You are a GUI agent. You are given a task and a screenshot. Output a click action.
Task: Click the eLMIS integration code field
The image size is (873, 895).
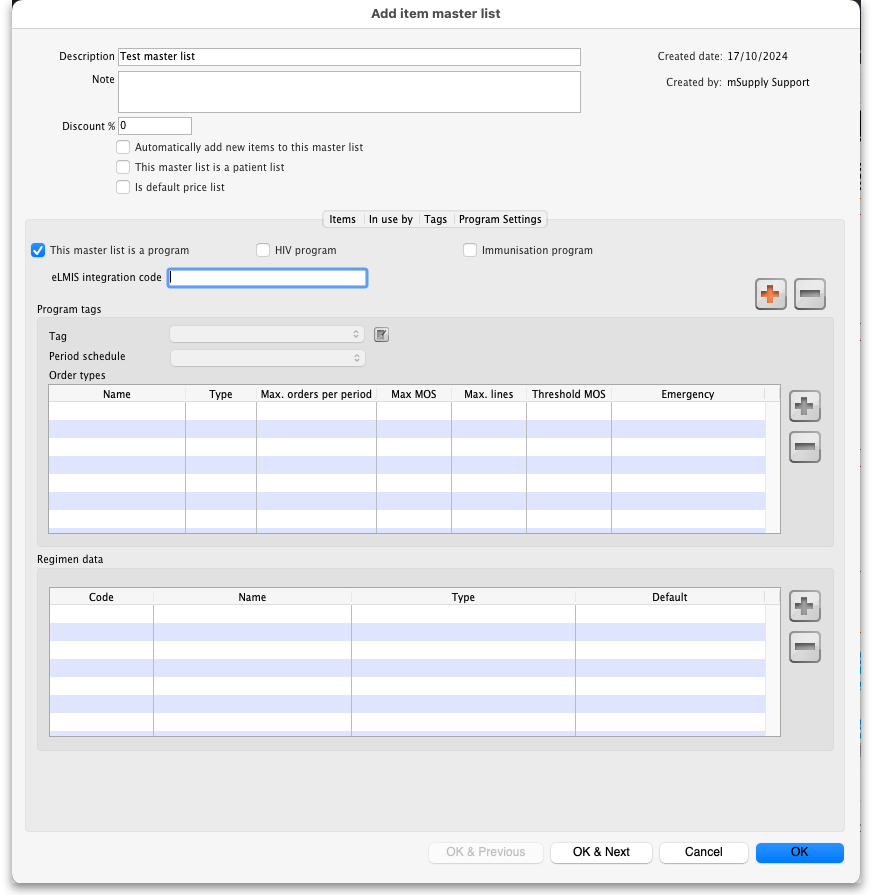coord(267,277)
